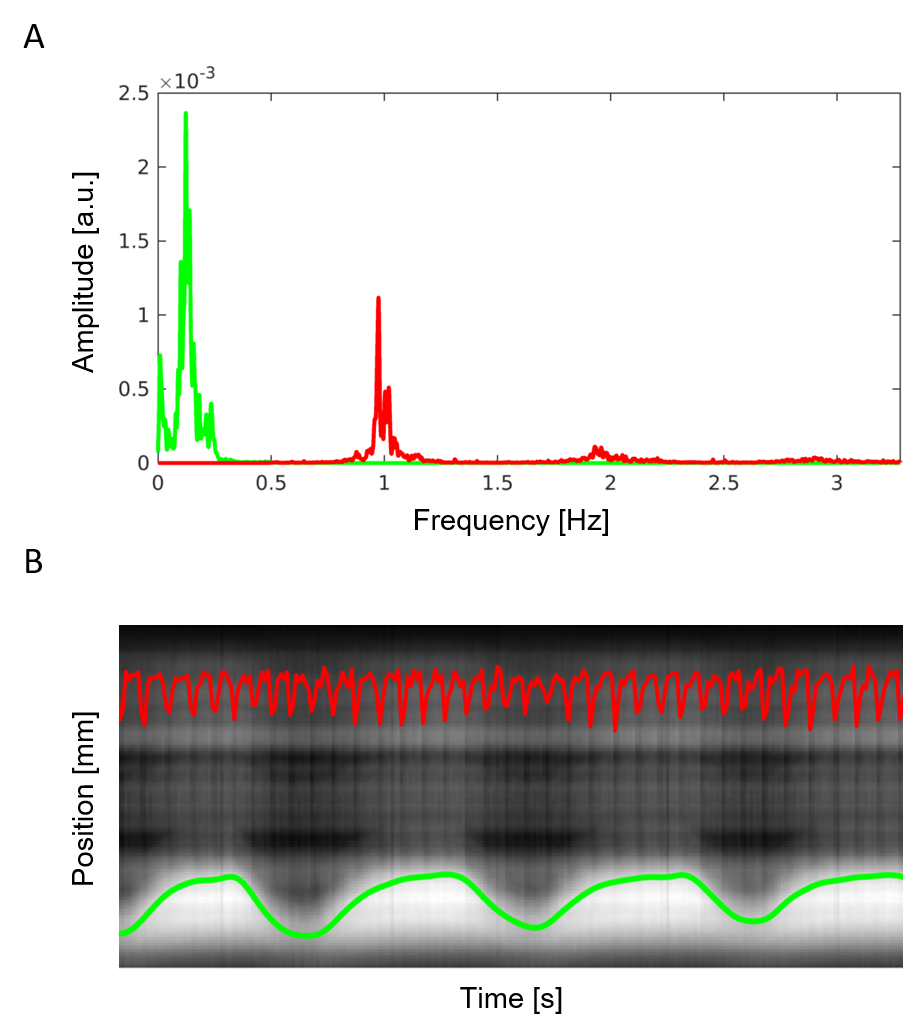Click the y-axis tick label 0.5
This screenshot has height=1033, width=903.
point(134,389)
